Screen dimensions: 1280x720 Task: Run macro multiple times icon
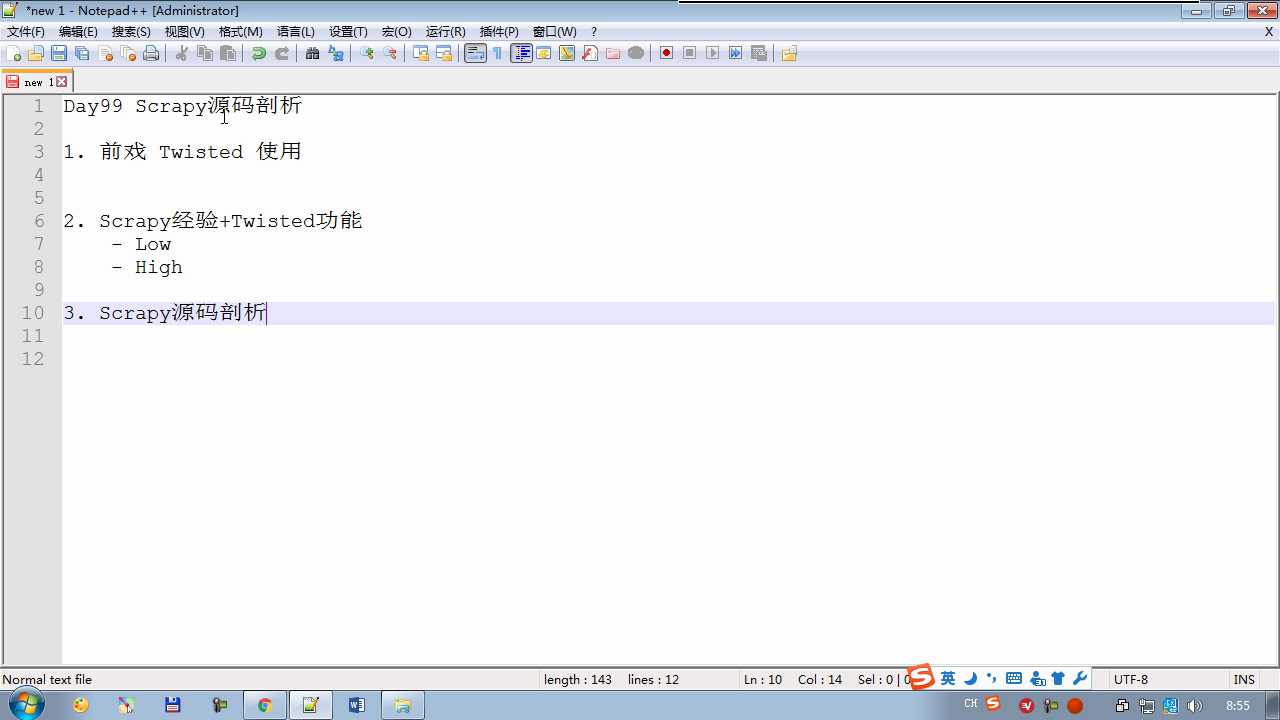coord(735,54)
